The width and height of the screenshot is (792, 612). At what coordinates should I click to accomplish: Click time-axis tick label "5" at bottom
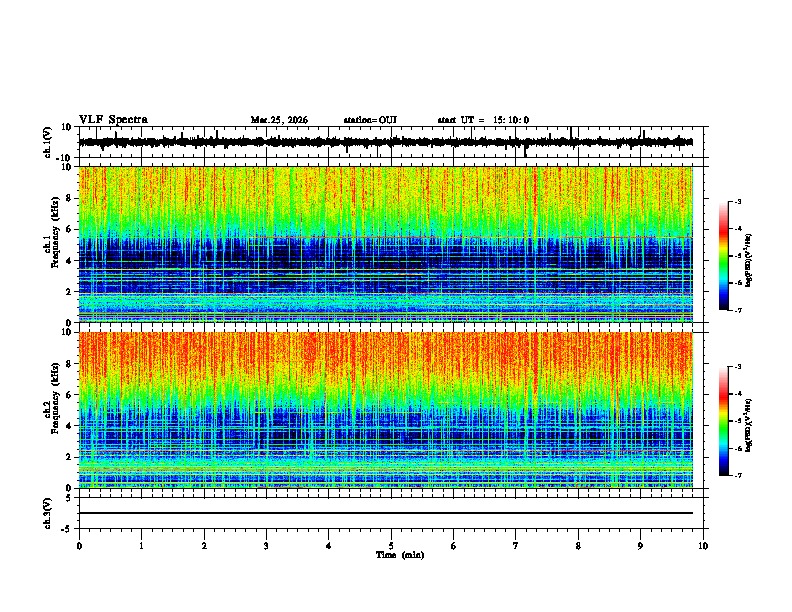(x=391, y=546)
